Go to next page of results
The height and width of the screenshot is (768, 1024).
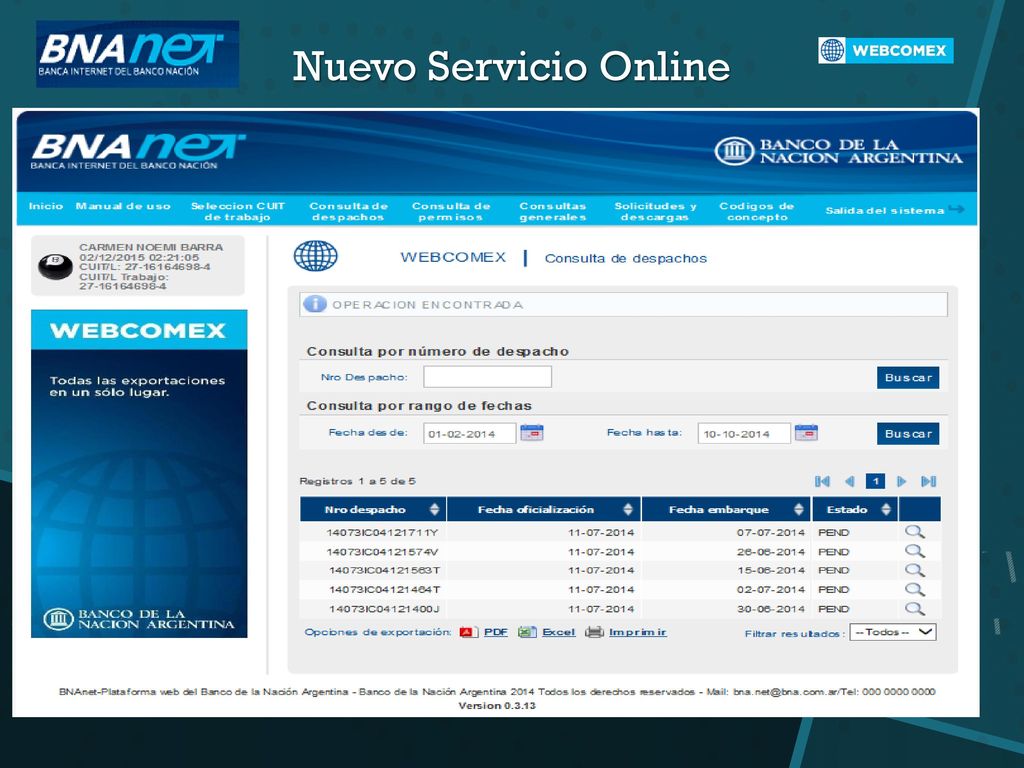[902, 481]
